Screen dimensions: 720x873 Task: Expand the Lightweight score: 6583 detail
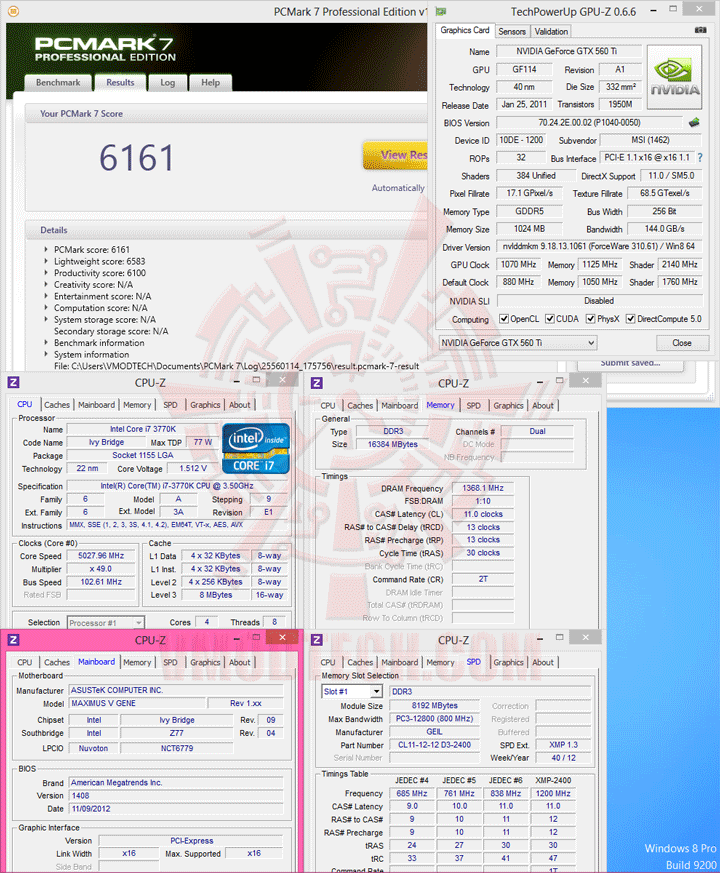point(46,261)
